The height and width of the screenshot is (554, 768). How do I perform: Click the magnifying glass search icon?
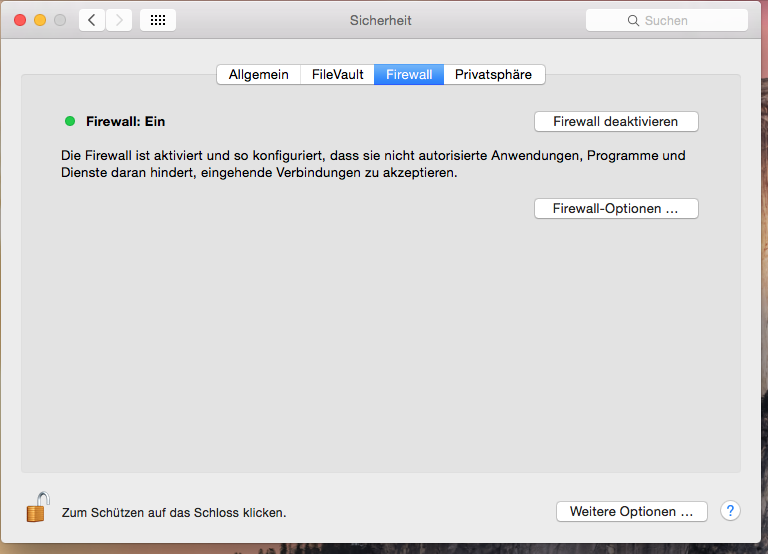[633, 20]
